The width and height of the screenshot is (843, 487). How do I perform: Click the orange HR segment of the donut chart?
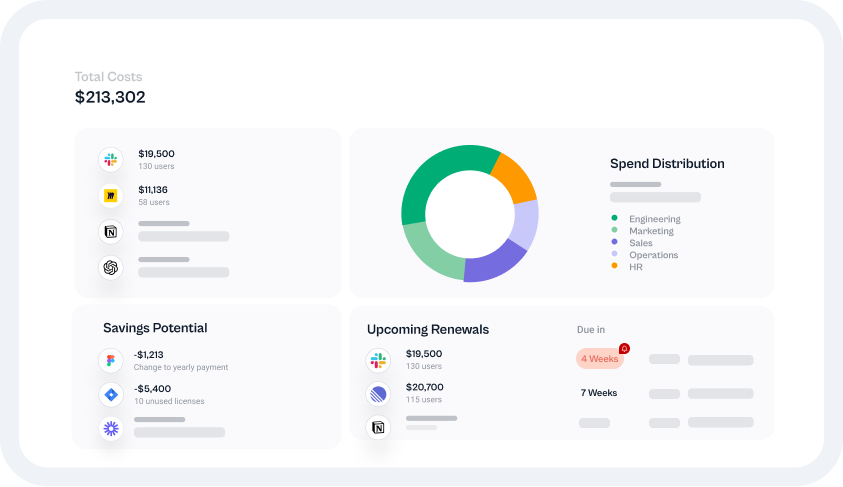[514, 176]
